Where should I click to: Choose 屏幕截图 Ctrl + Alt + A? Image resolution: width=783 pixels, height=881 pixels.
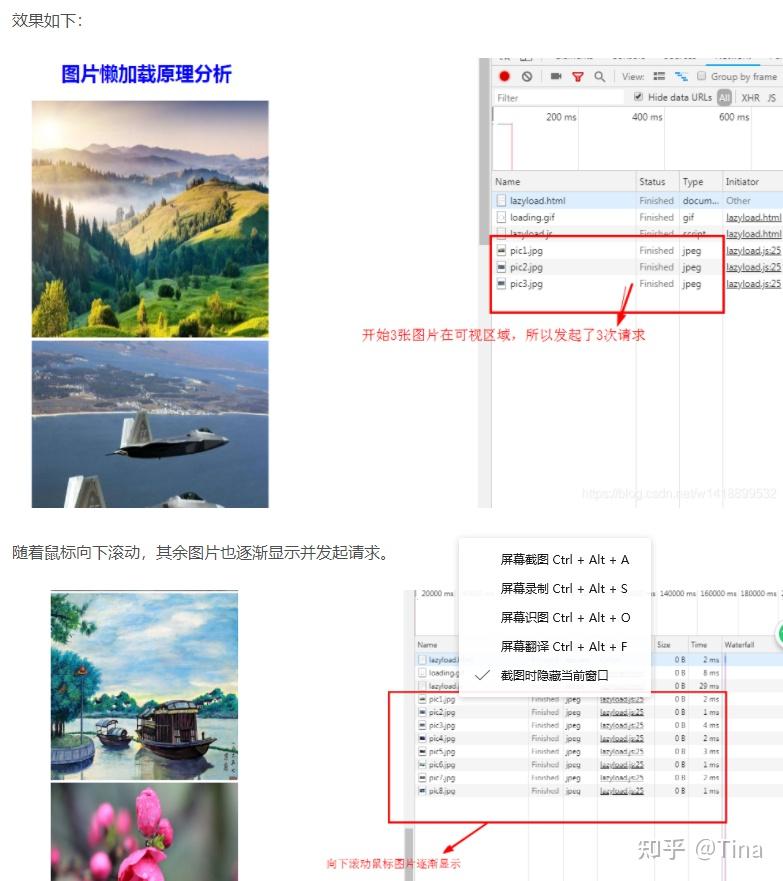(x=565, y=560)
